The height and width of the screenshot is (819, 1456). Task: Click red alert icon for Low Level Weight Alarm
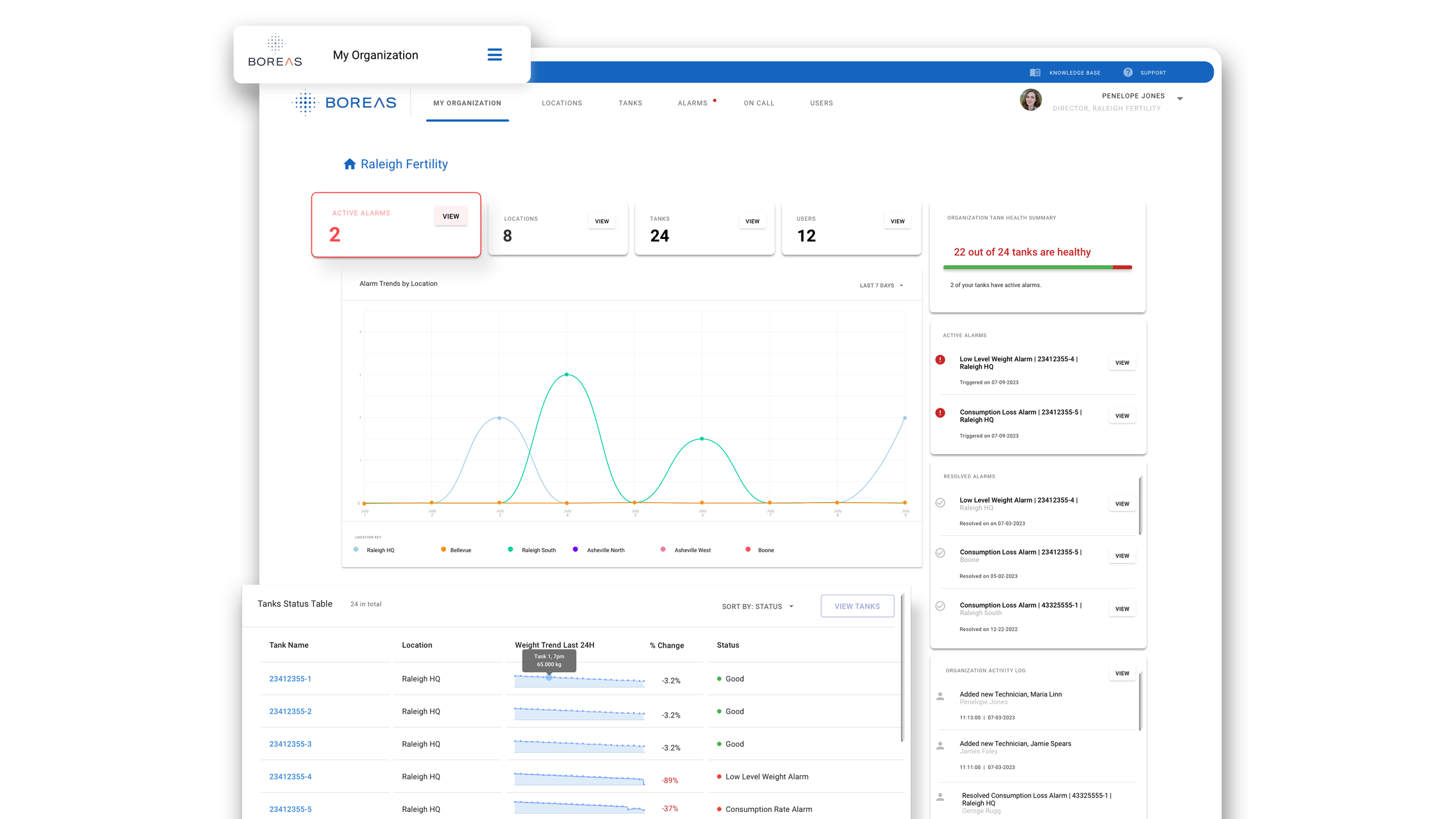(940, 360)
